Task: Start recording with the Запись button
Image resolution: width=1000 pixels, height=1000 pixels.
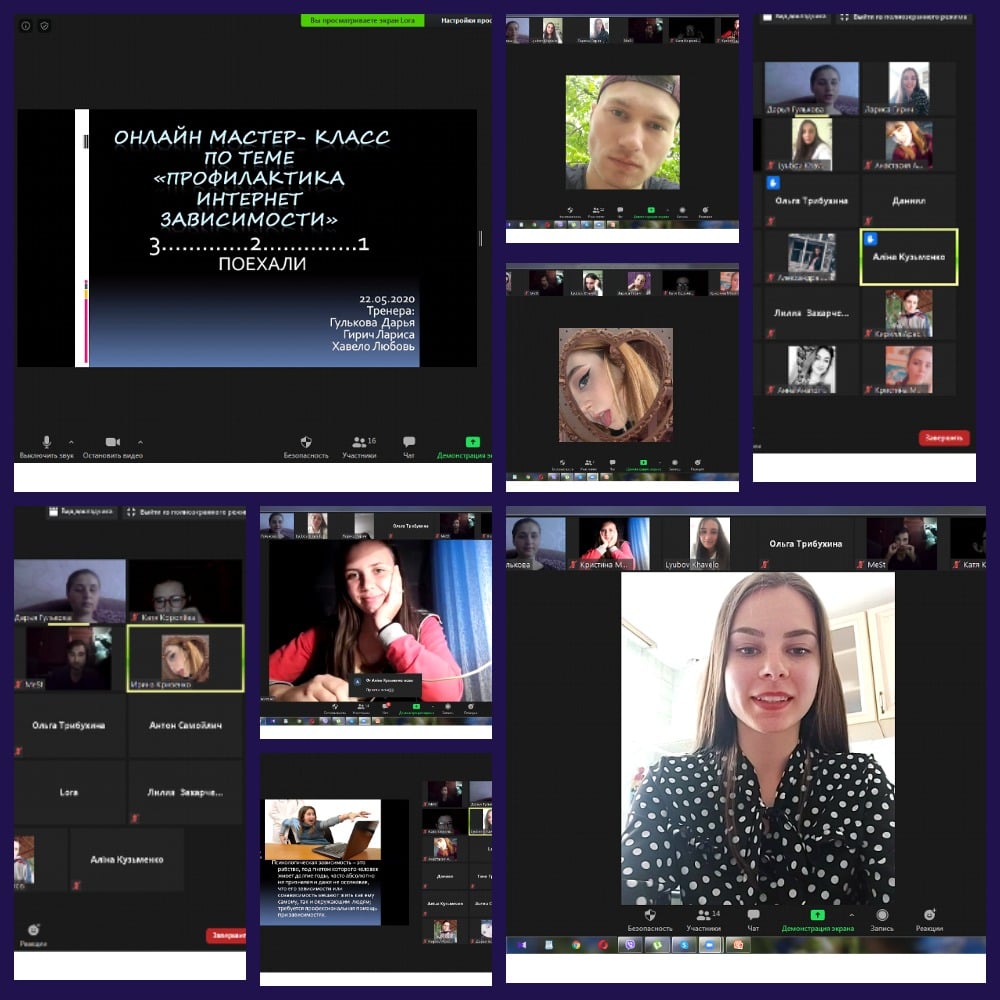Action: click(x=882, y=918)
